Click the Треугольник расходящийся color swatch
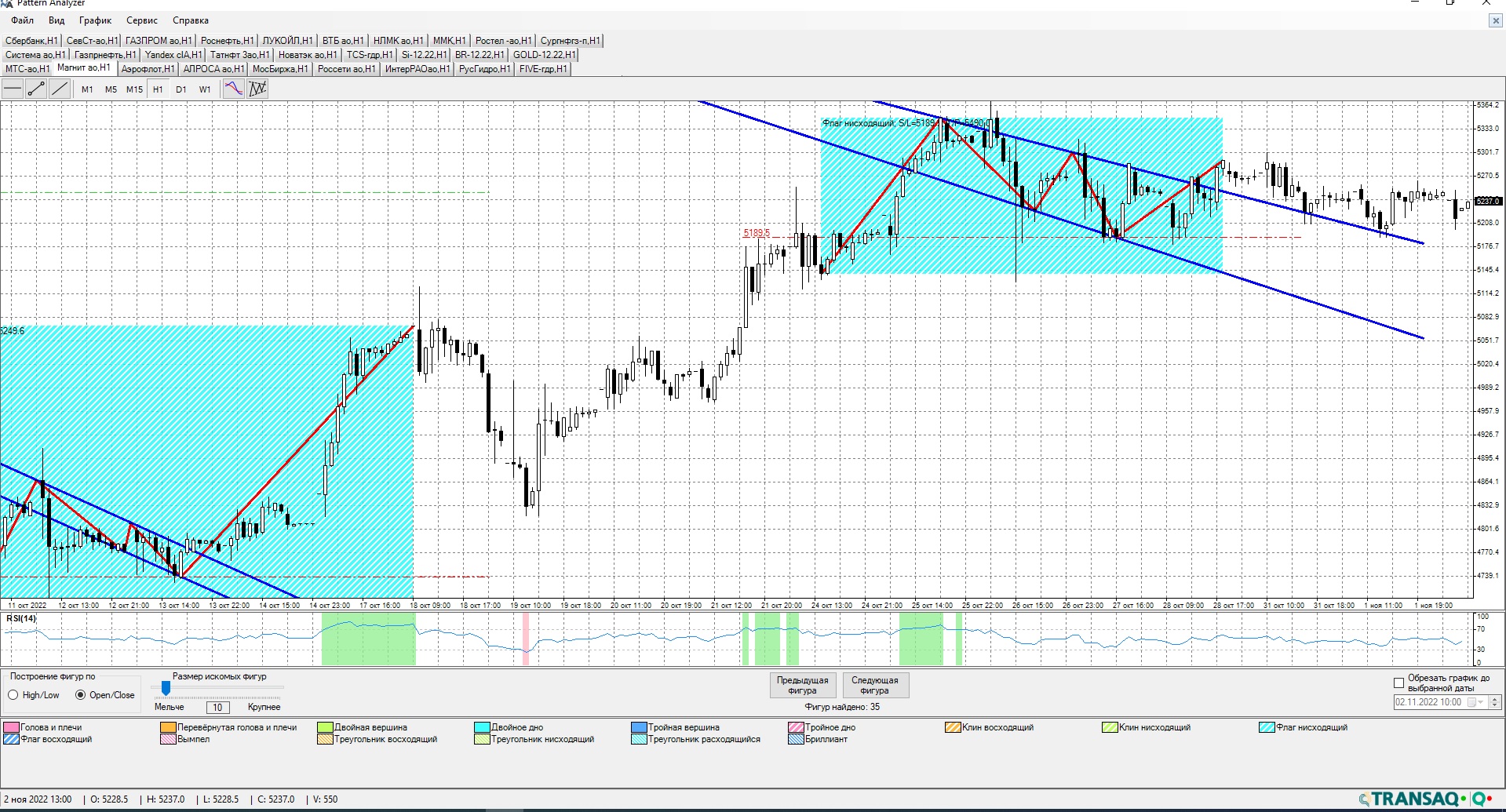1506x812 pixels. pos(639,739)
